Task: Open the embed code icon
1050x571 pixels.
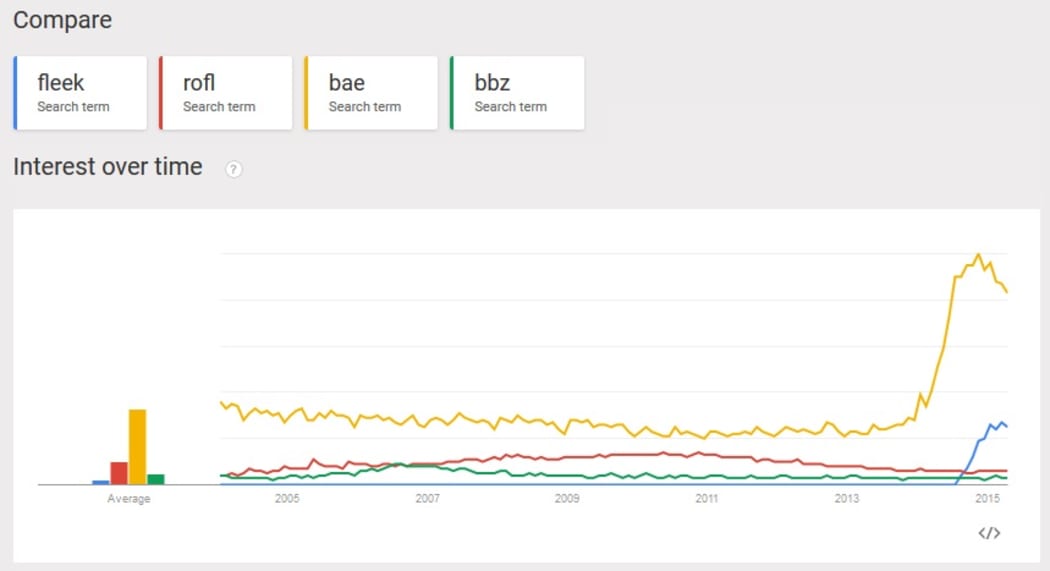Action: point(988,533)
